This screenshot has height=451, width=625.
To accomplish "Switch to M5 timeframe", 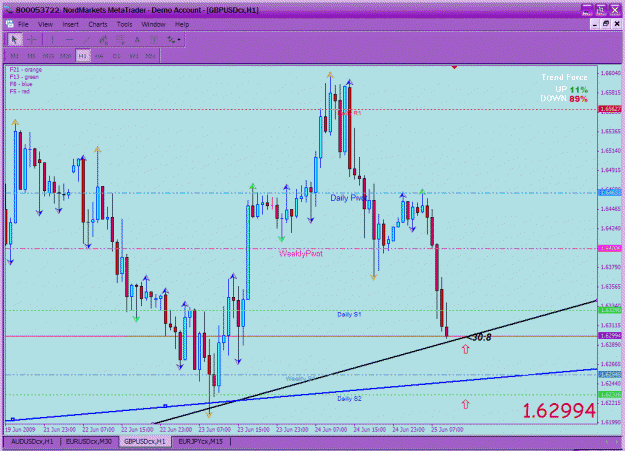I will (x=31, y=56).
